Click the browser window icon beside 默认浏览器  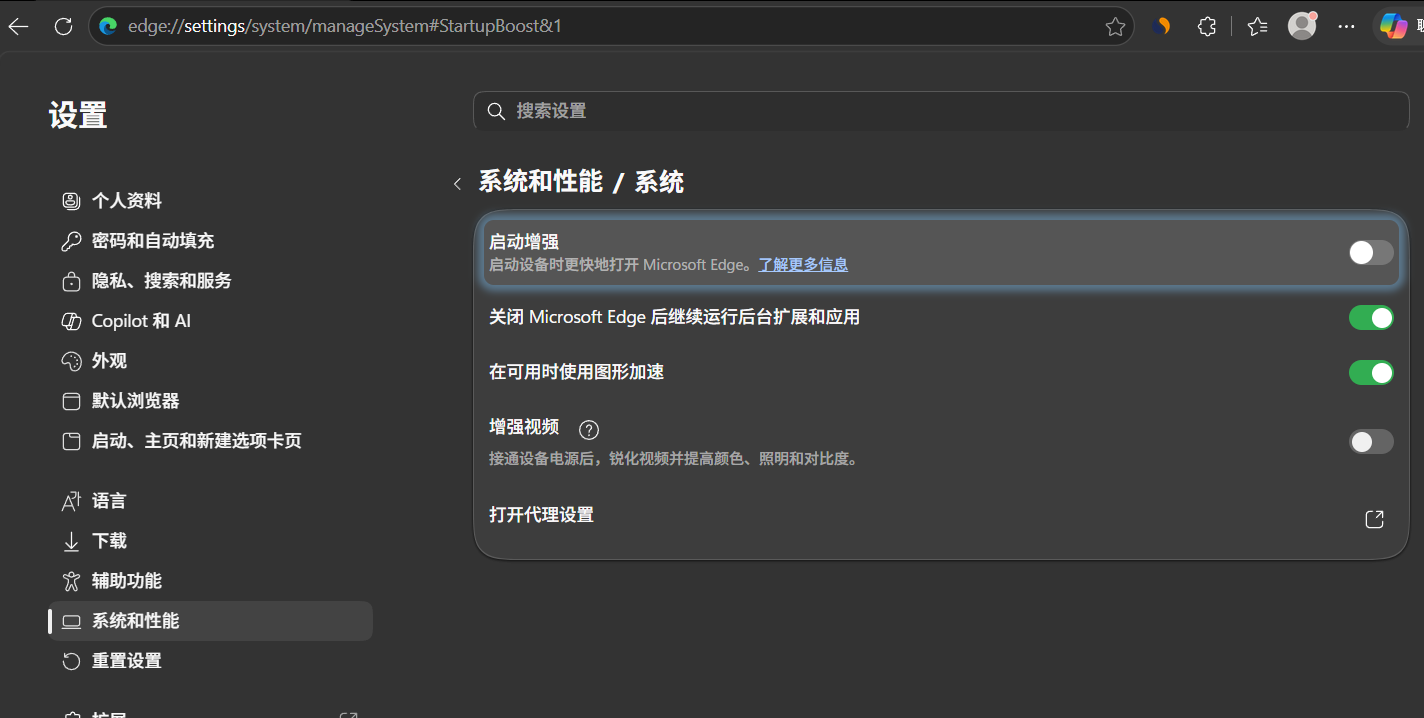[x=71, y=401]
